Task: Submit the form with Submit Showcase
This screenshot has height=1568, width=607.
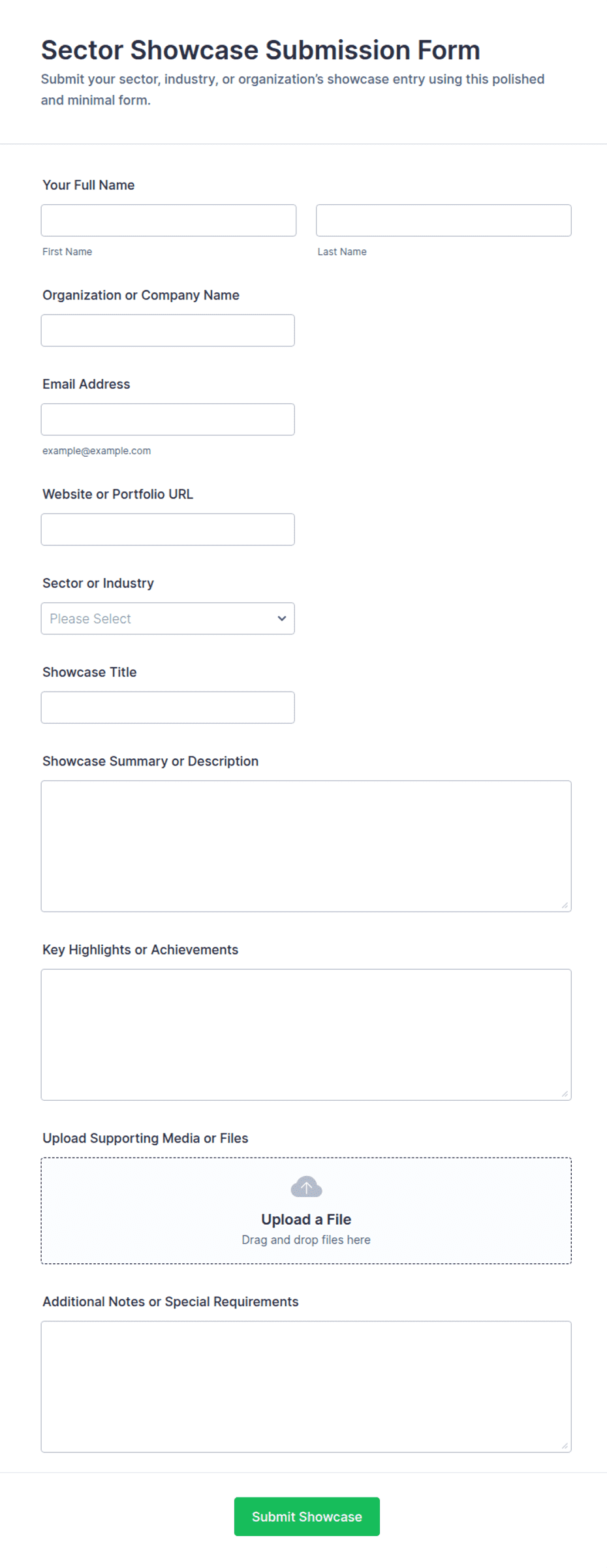Action: click(x=307, y=1516)
